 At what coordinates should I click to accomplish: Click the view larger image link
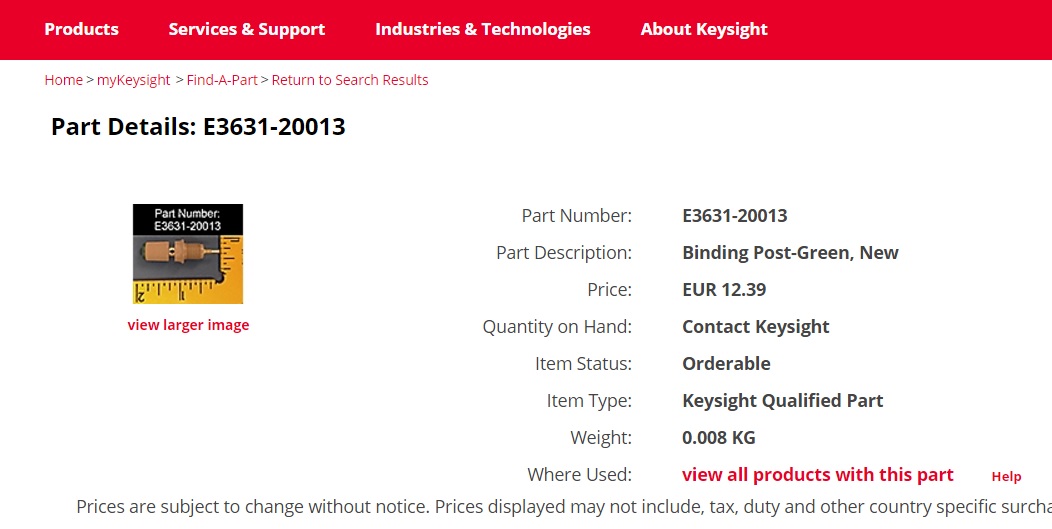[188, 325]
